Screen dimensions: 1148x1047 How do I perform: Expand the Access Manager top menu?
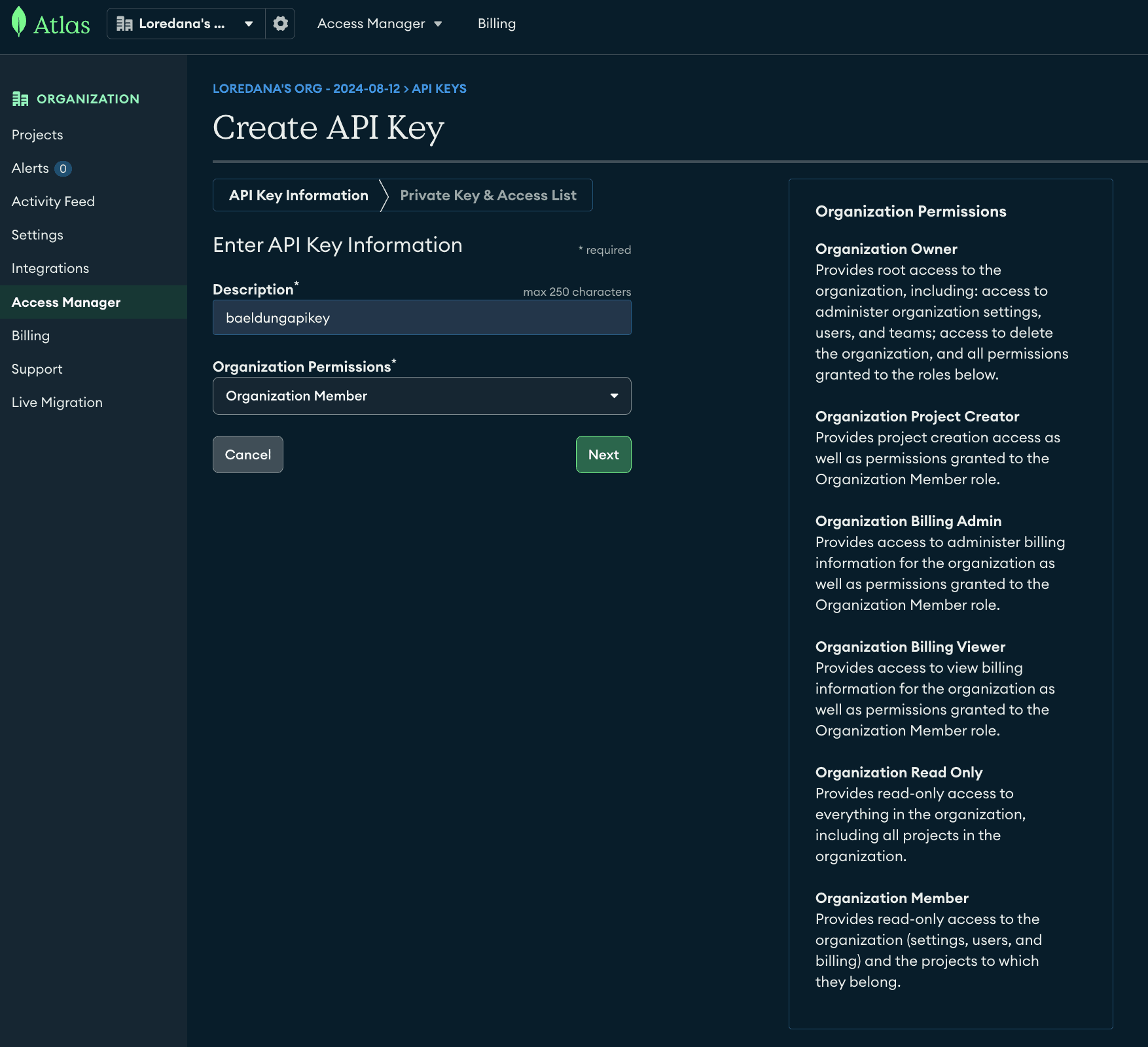click(x=380, y=24)
